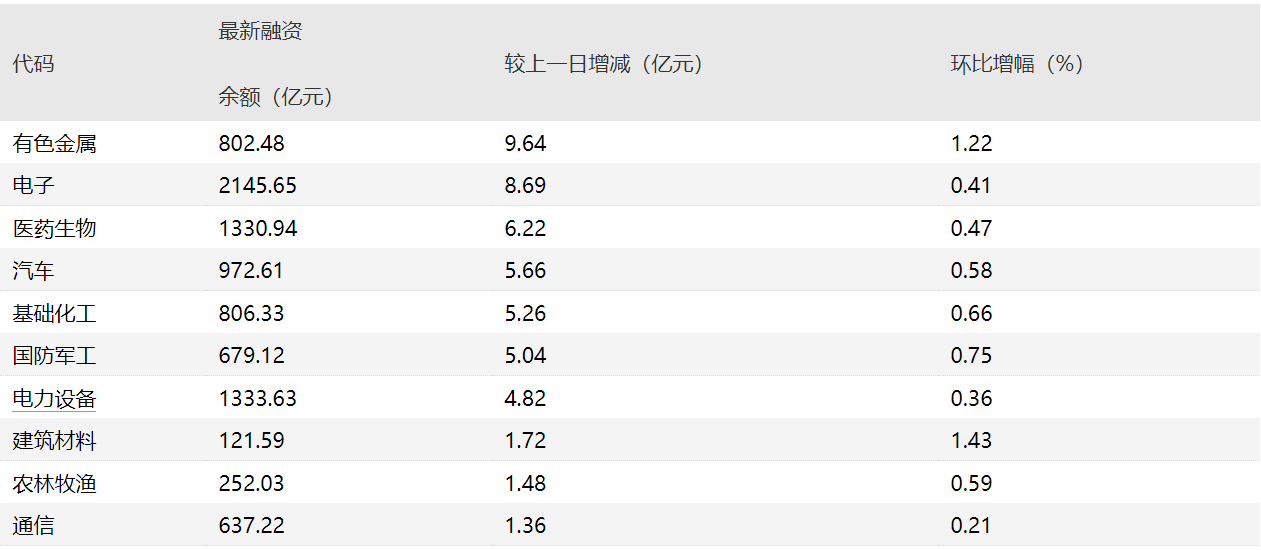Click the 医药生物 row name

[x=55, y=228]
